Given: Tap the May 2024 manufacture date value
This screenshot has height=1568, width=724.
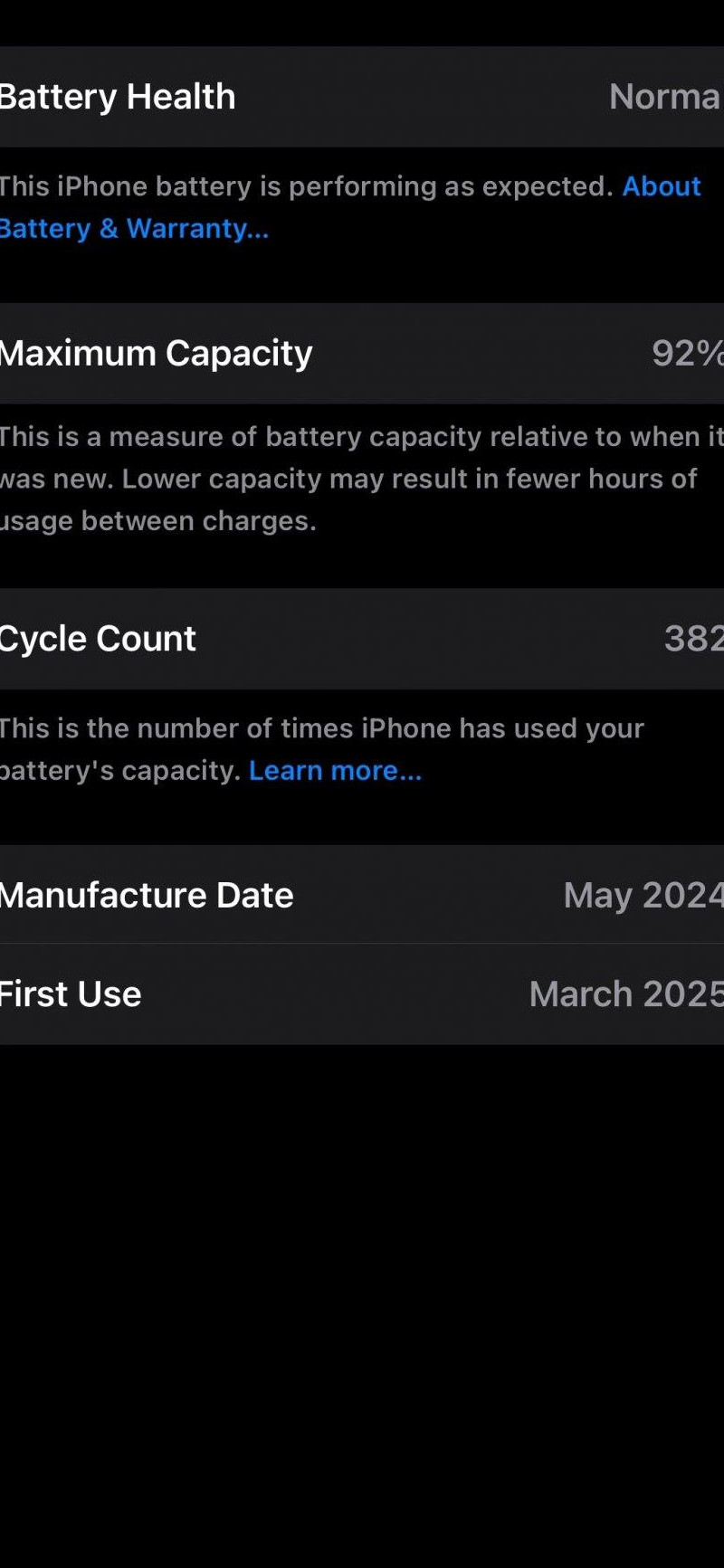Looking at the screenshot, I should tap(643, 895).
